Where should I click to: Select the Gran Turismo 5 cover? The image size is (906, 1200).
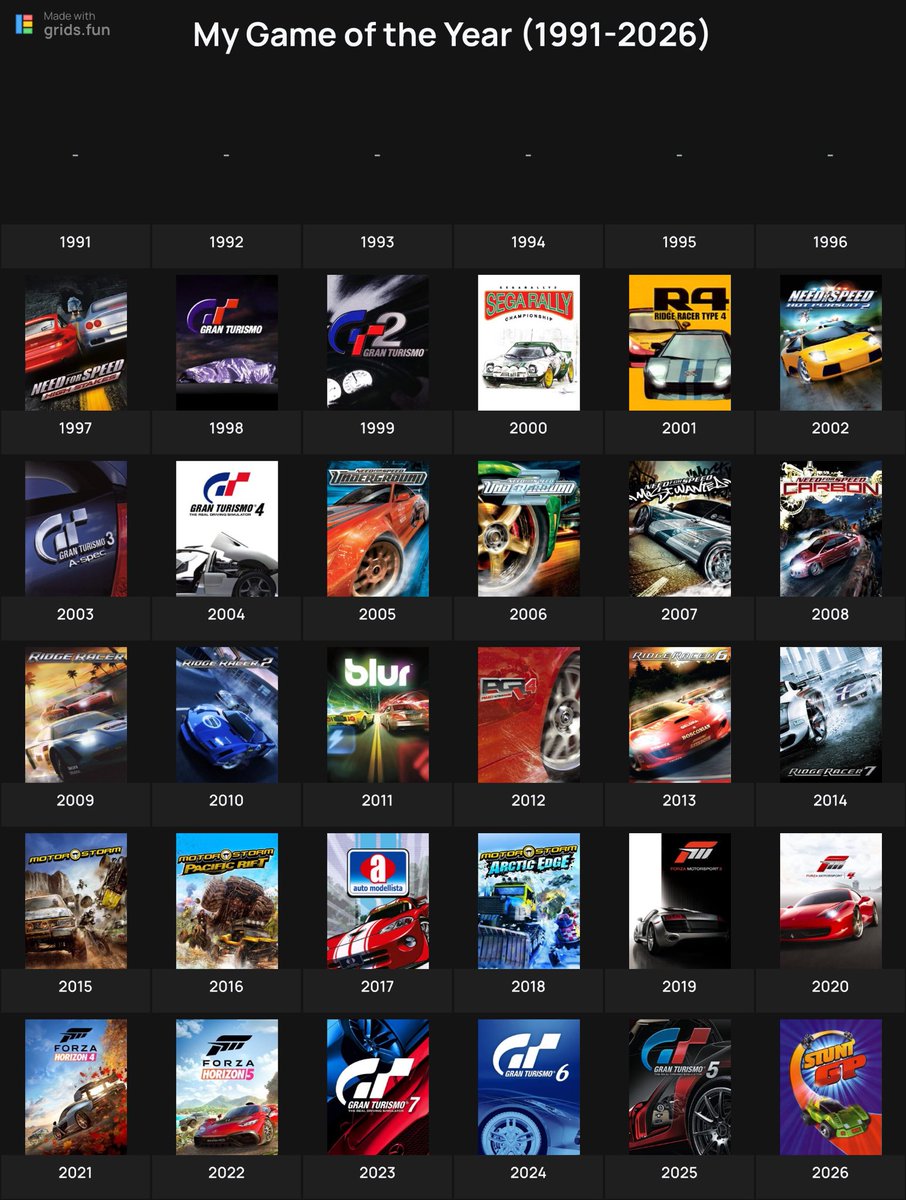(680, 1087)
